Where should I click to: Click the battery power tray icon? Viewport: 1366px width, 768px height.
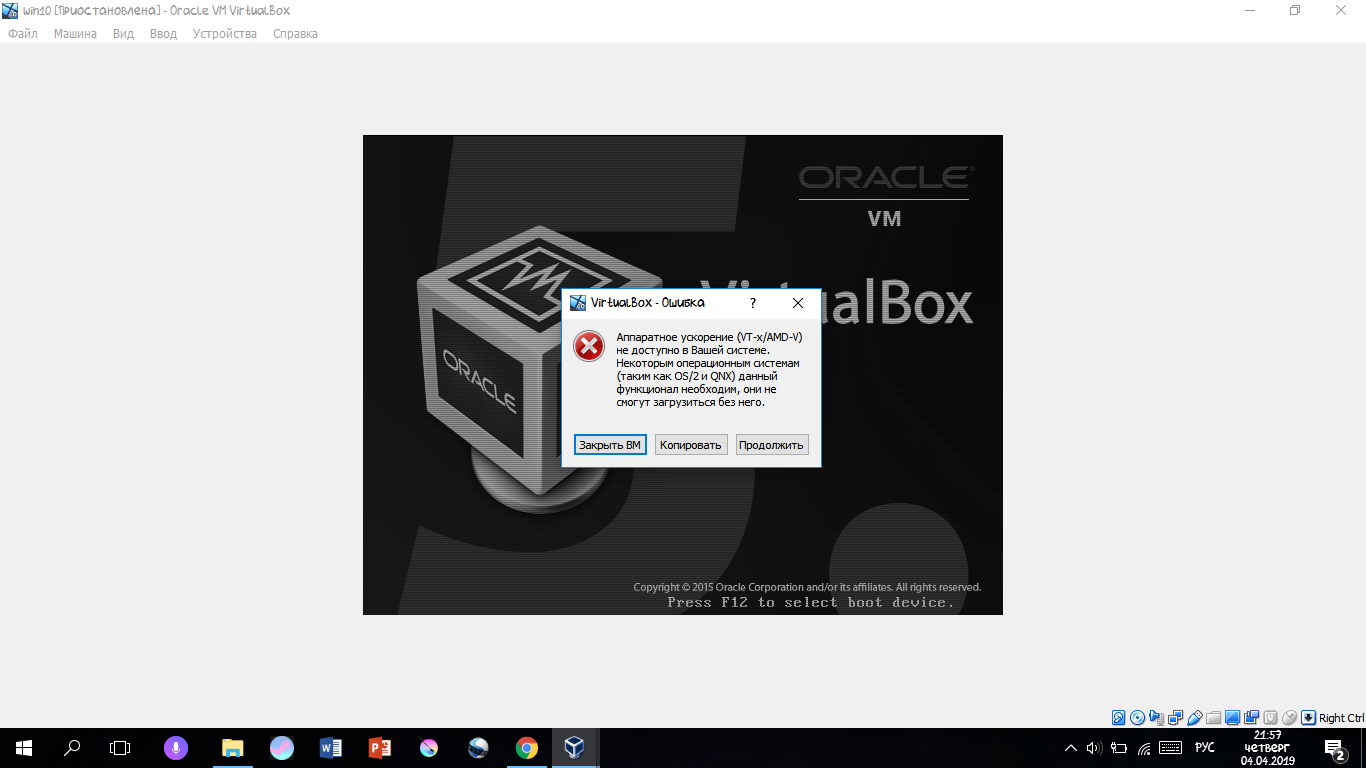(1119, 748)
